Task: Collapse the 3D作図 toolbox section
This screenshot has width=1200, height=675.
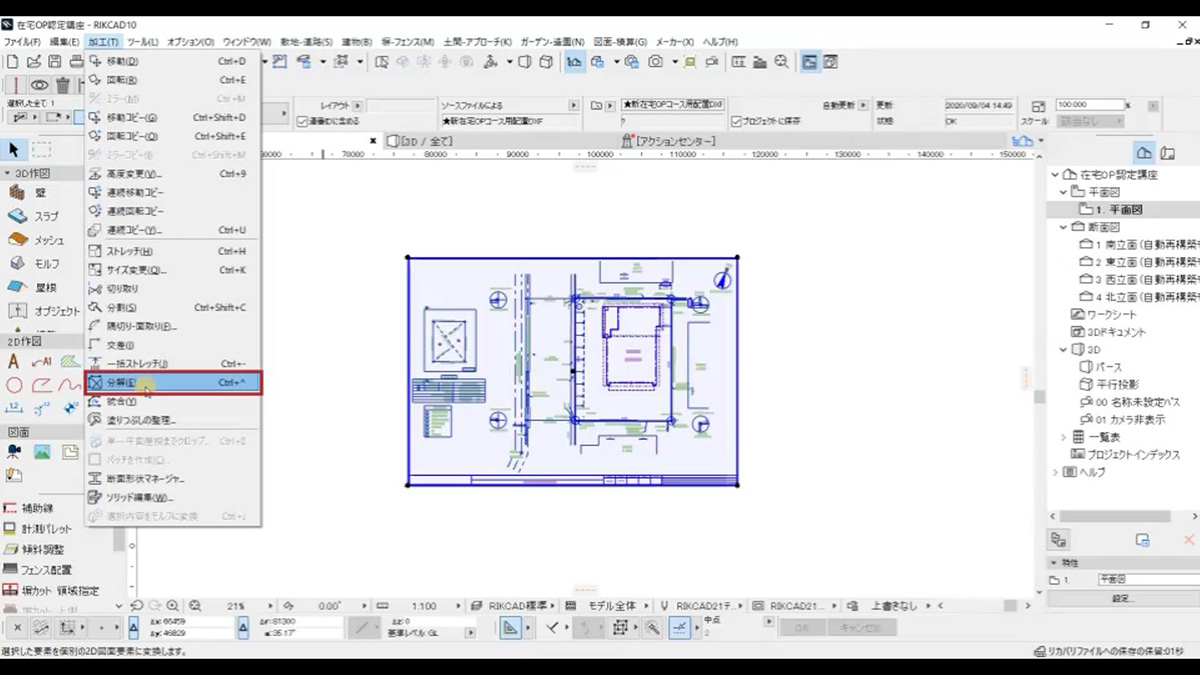Action: point(8,173)
